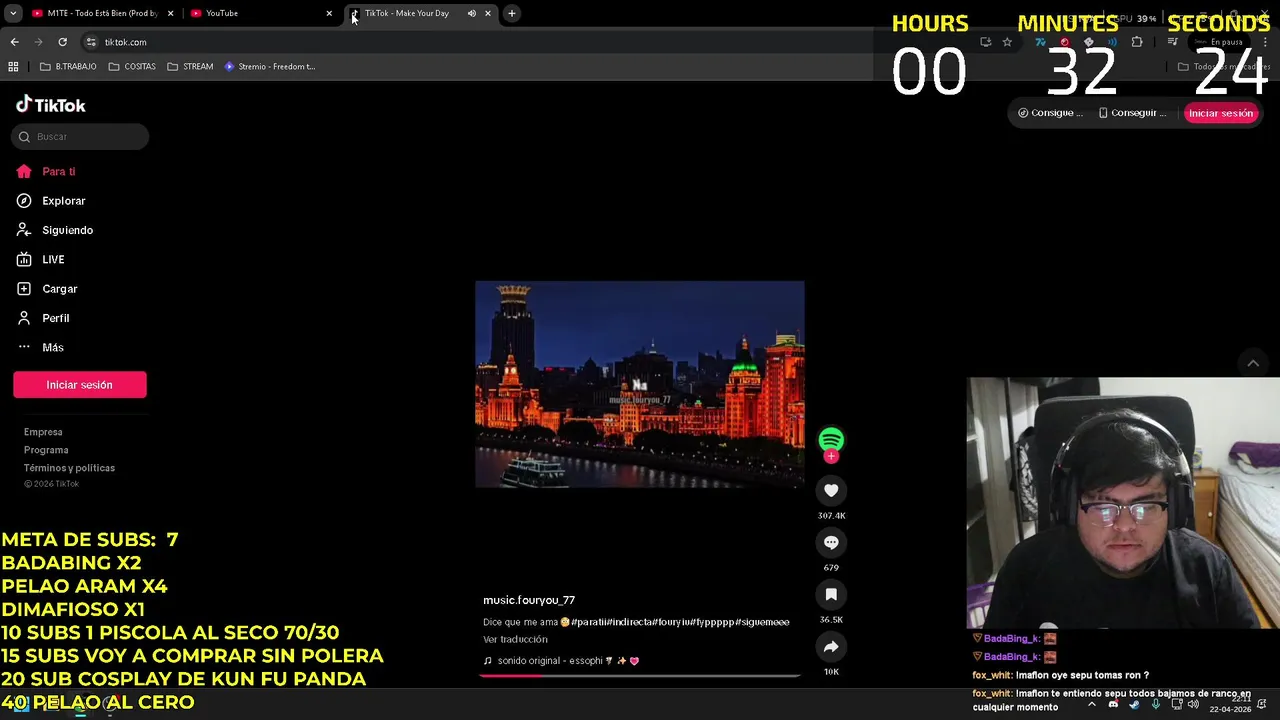Show hidden system tray icons
Viewport: 1280px width, 720px height.
[x=1092, y=704]
